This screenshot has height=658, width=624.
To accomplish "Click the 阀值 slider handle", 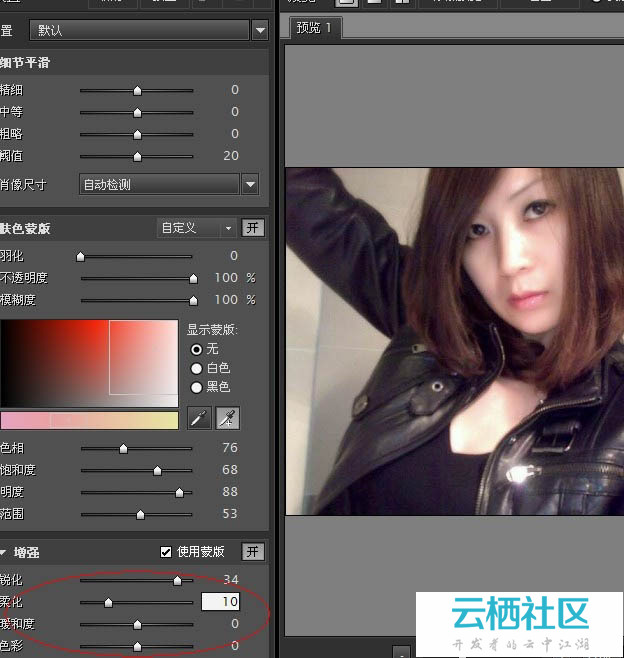I will click(137, 157).
